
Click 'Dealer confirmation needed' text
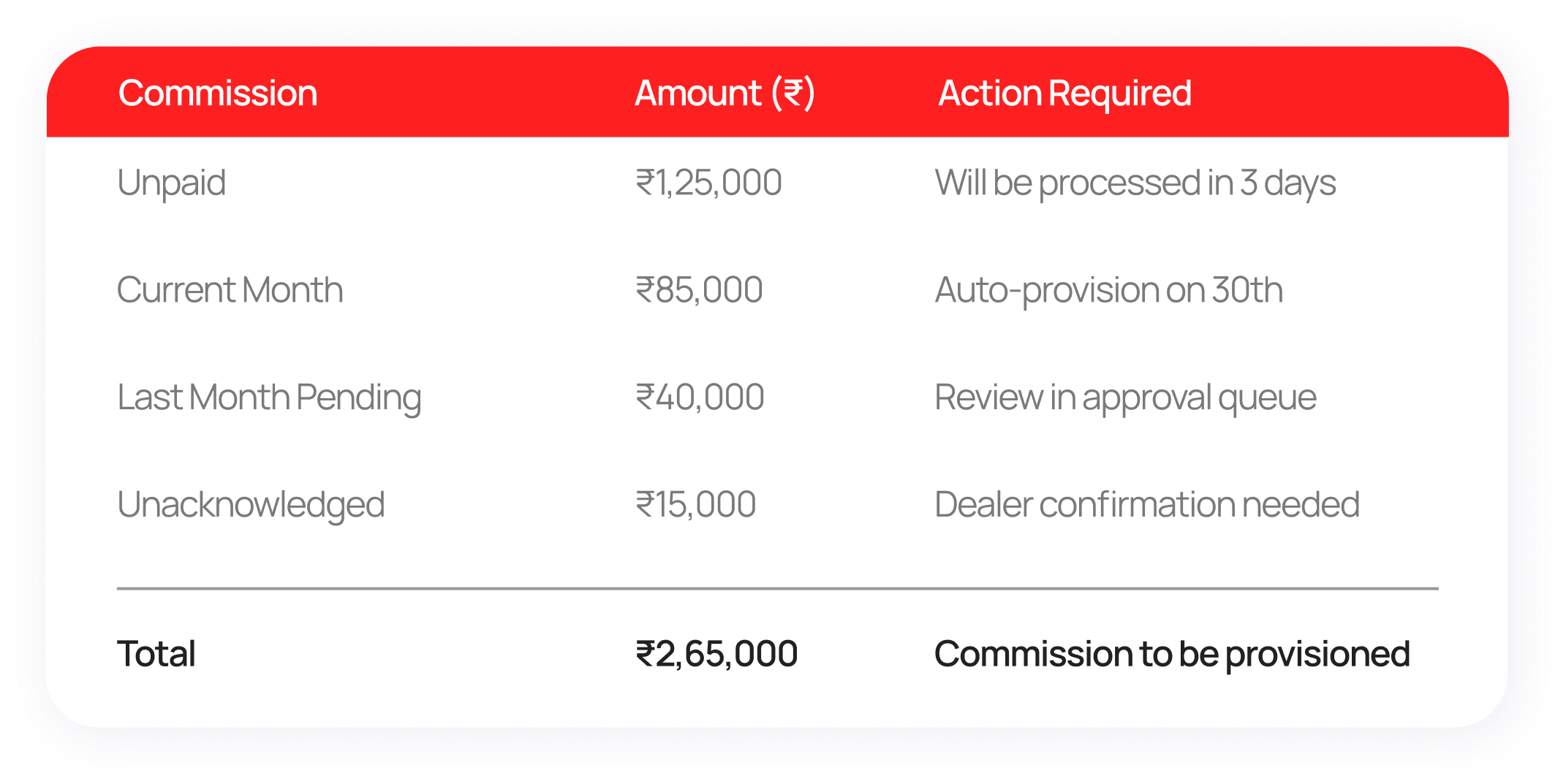[x=1147, y=504]
